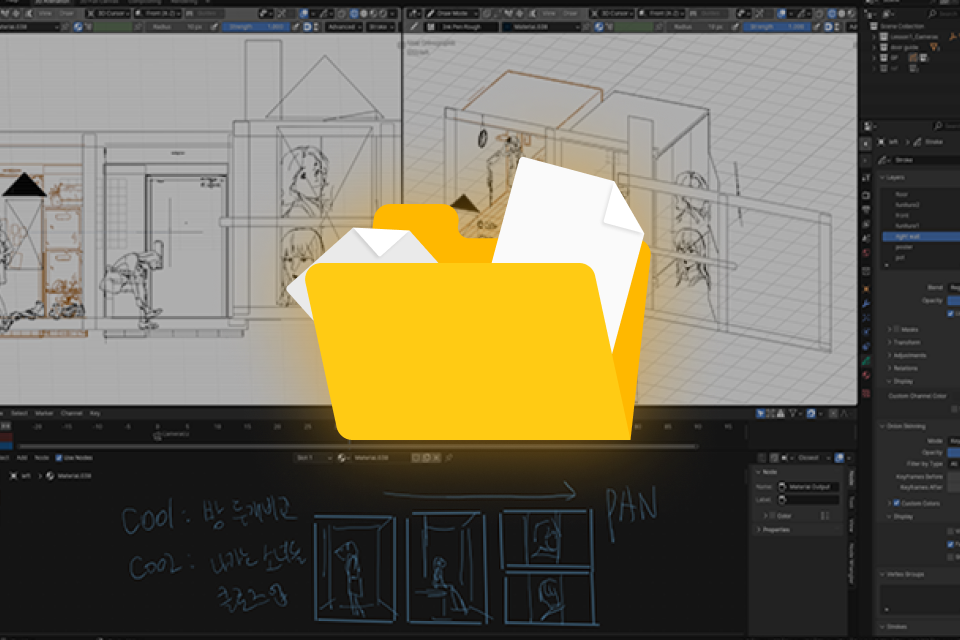960x640 pixels.
Task: Click the layer Opacity slider
Action: pos(954,301)
